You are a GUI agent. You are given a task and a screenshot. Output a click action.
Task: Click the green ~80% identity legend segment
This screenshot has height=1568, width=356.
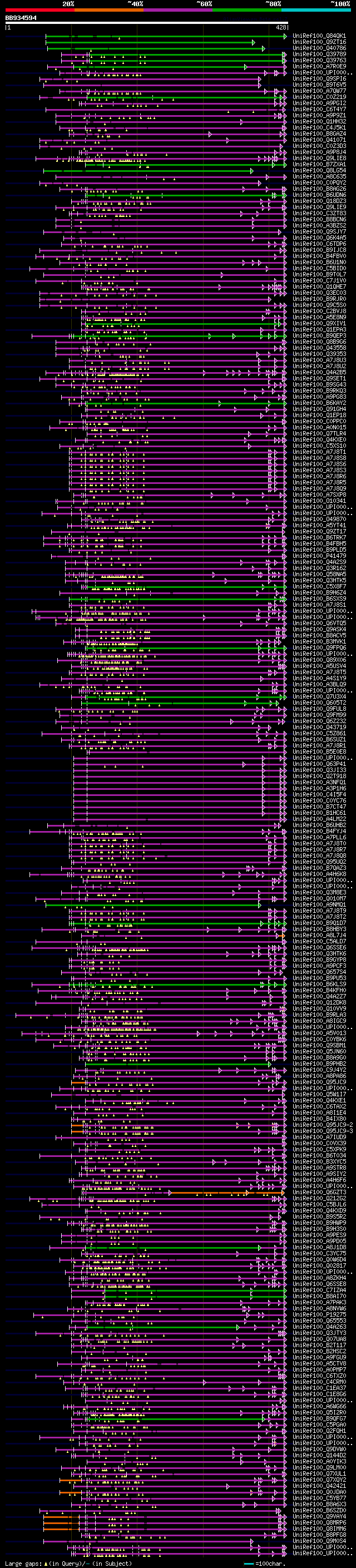point(247,10)
